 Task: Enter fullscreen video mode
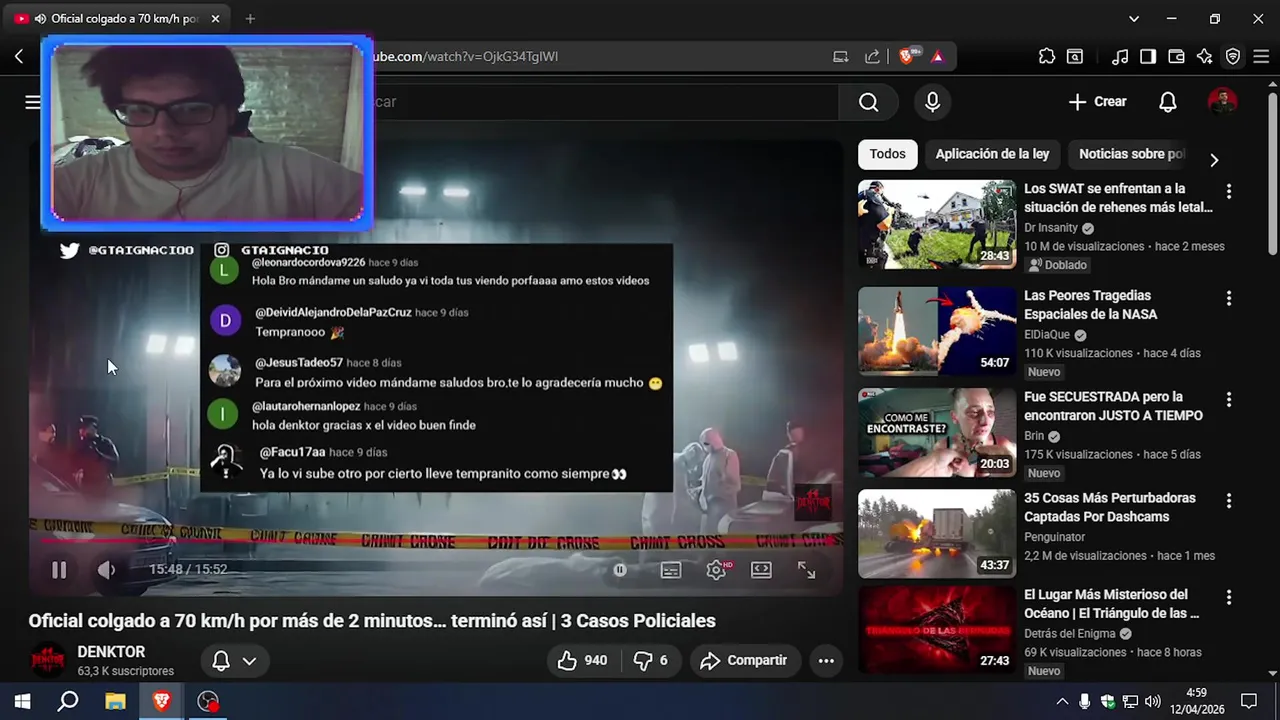pyautogui.click(x=806, y=570)
